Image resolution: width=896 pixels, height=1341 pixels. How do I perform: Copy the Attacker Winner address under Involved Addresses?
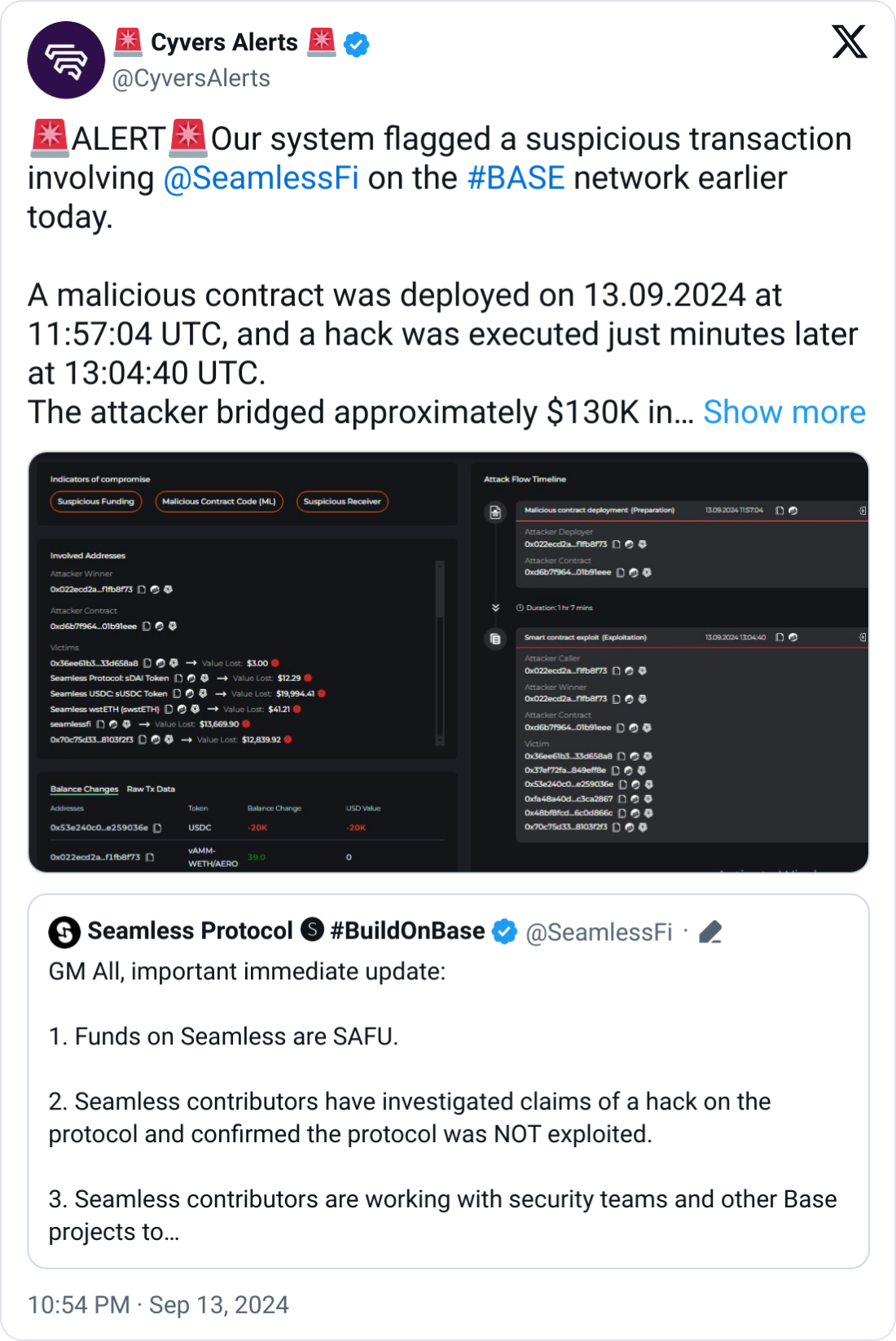(142, 589)
